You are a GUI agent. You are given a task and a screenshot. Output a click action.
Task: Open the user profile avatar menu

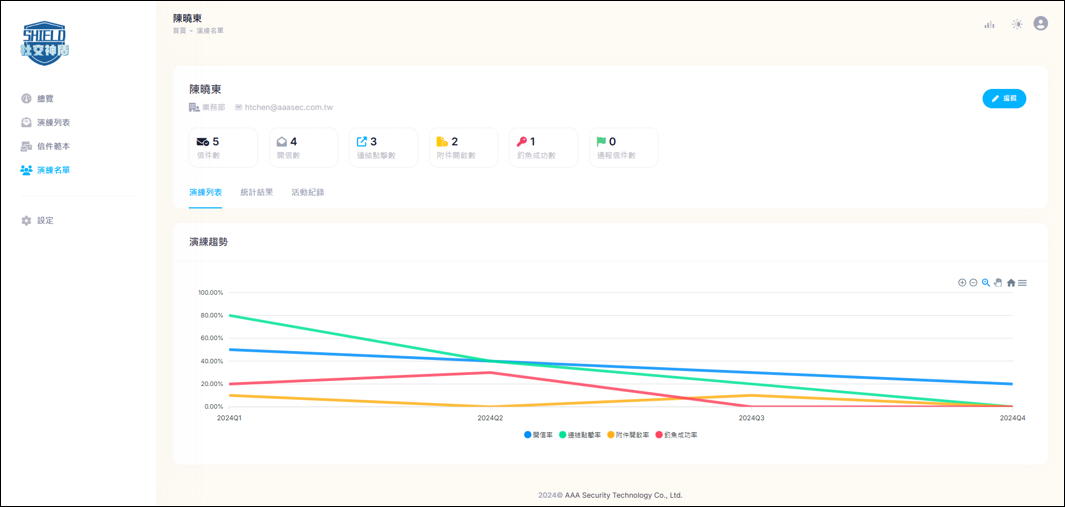[1041, 24]
